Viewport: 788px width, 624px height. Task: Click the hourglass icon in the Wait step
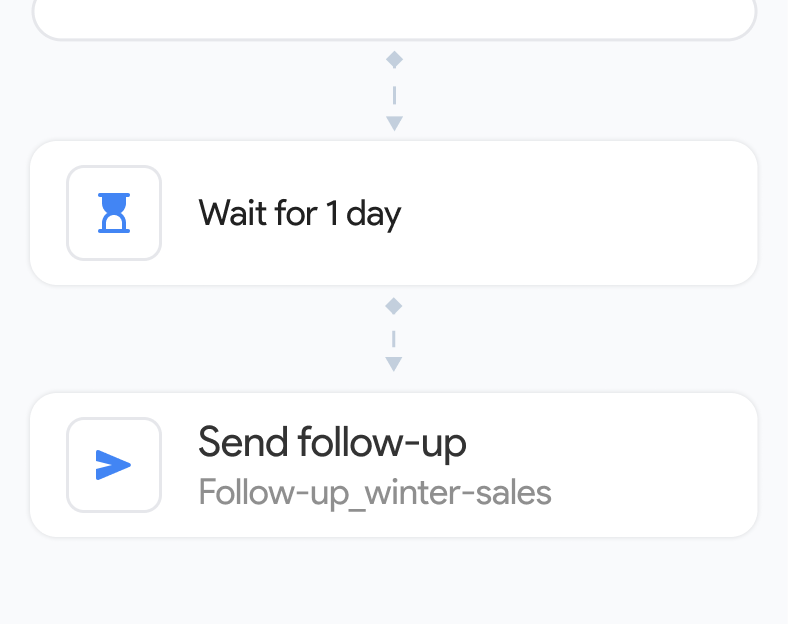tap(114, 213)
